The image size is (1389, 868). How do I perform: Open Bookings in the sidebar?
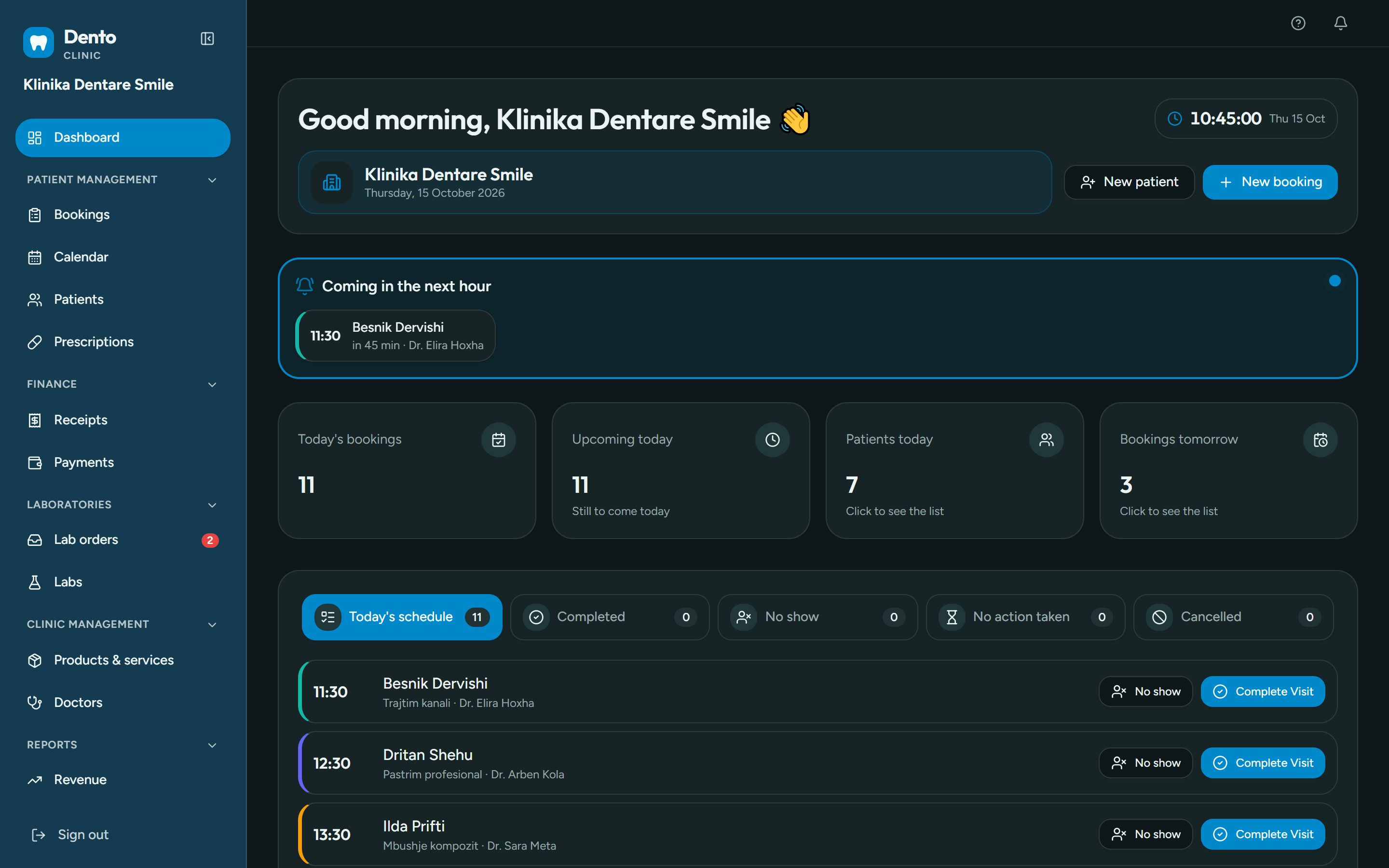pyautogui.click(x=123, y=215)
